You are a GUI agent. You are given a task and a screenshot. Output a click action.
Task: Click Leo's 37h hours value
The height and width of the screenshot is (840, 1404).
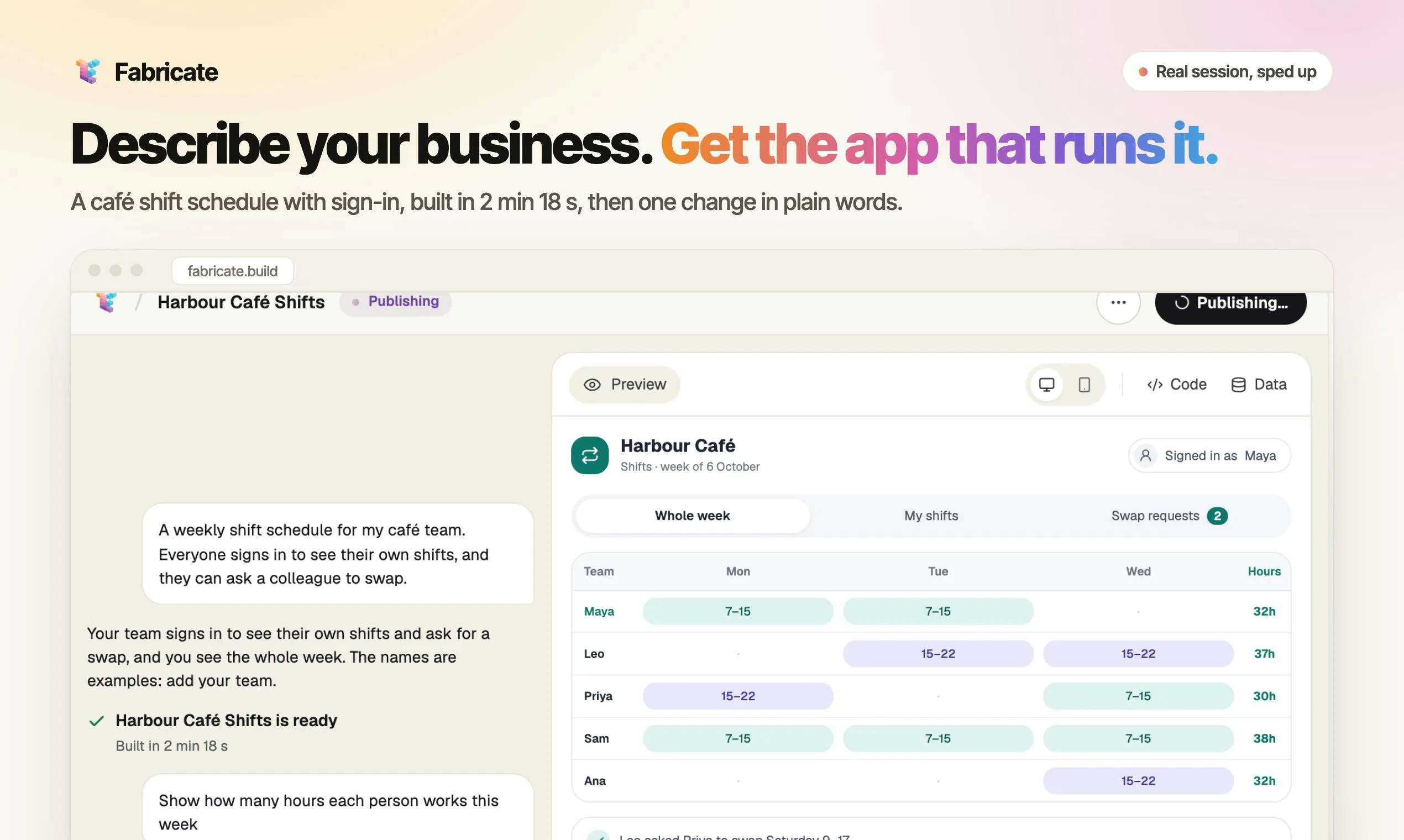1264,654
